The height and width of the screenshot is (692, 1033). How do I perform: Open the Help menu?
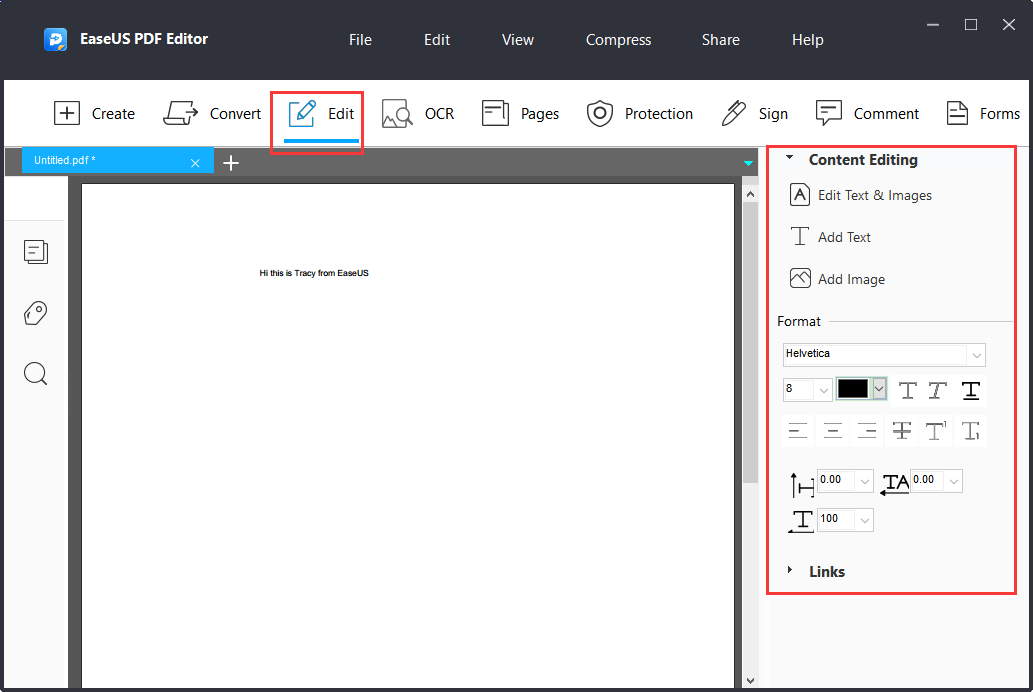coord(808,40)
